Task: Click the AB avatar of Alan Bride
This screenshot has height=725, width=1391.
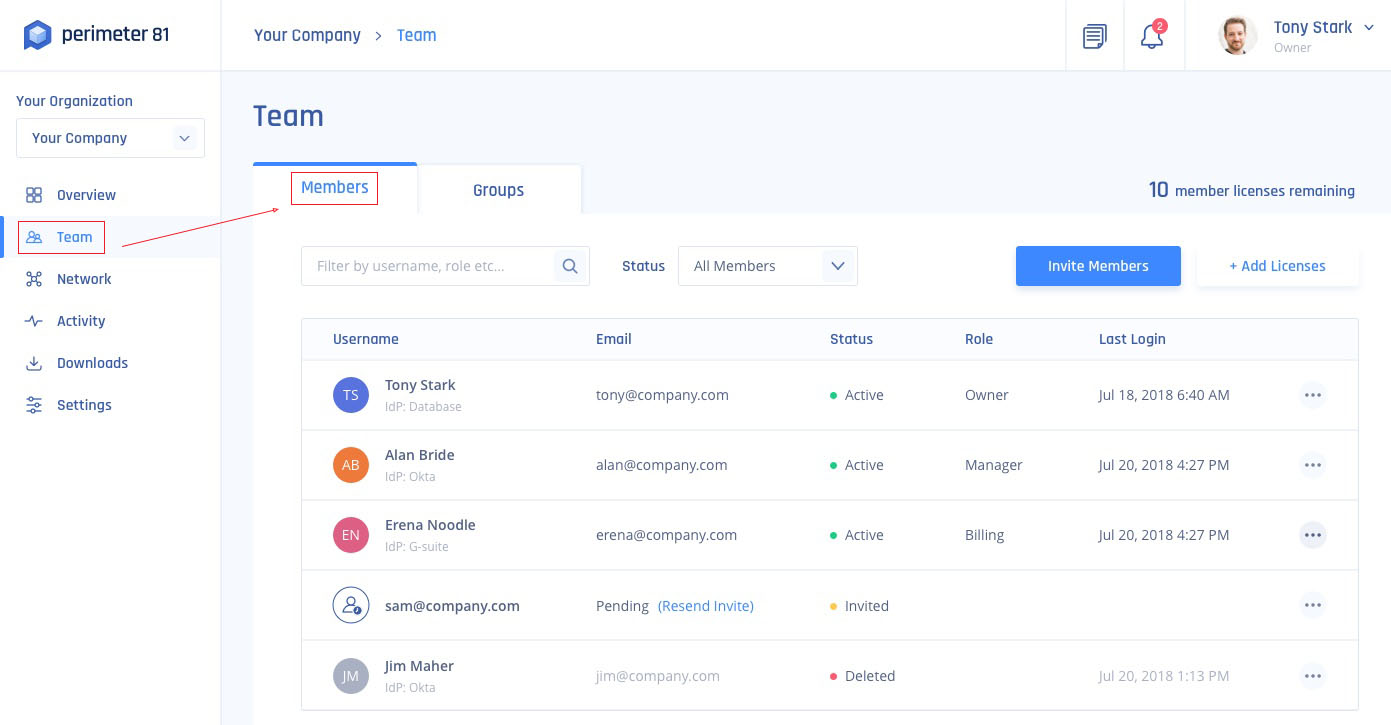Action: (x=351, y=465)
